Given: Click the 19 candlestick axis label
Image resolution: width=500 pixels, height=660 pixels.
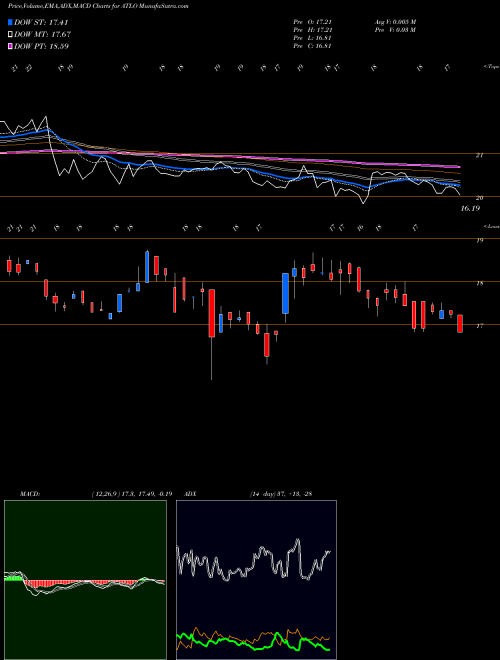Looking at the screenshot, I should (x=479, y=240).
